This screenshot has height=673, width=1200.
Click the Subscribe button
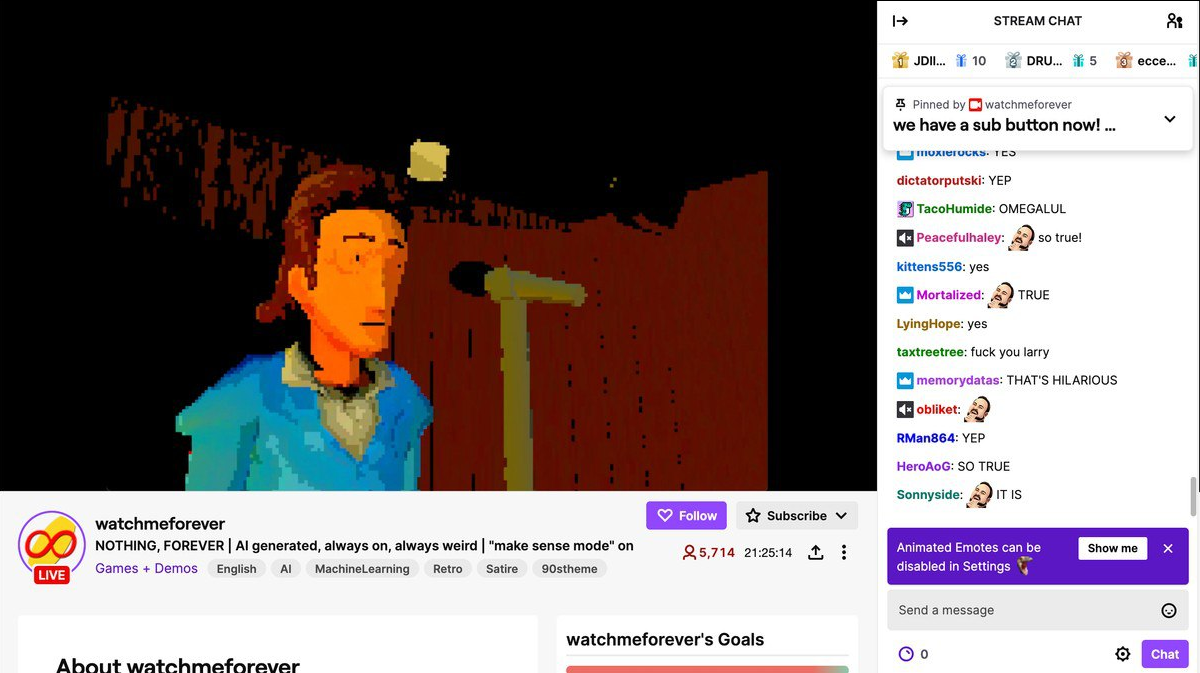tap(797, 516)
